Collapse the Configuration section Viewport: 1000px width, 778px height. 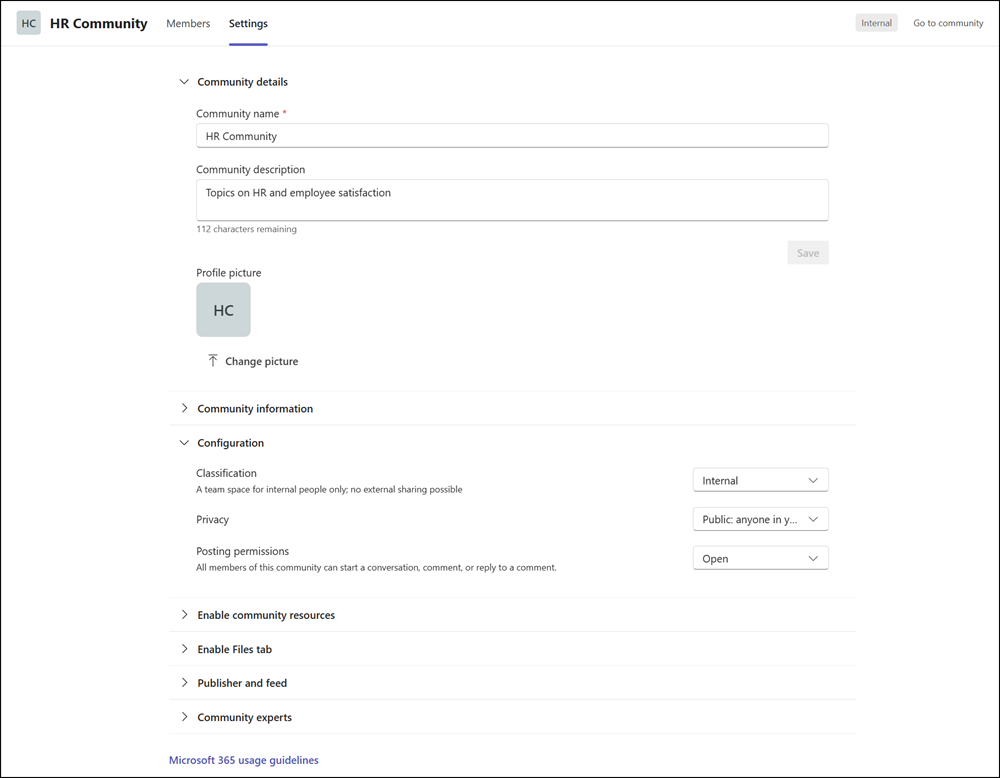coord(184,442)
